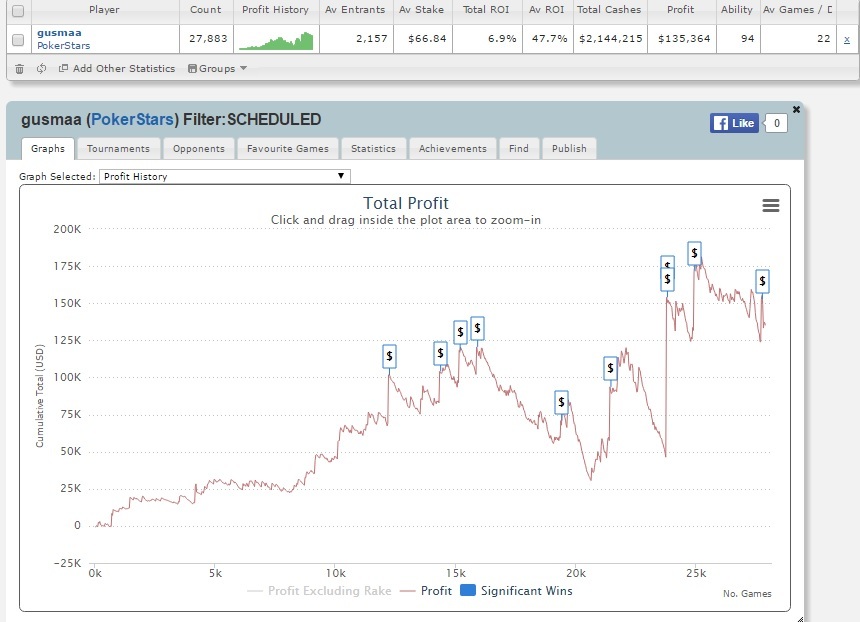
Task: Sort by Av Entrants column header
Action: pyautogui.click(x=355, y=10)
